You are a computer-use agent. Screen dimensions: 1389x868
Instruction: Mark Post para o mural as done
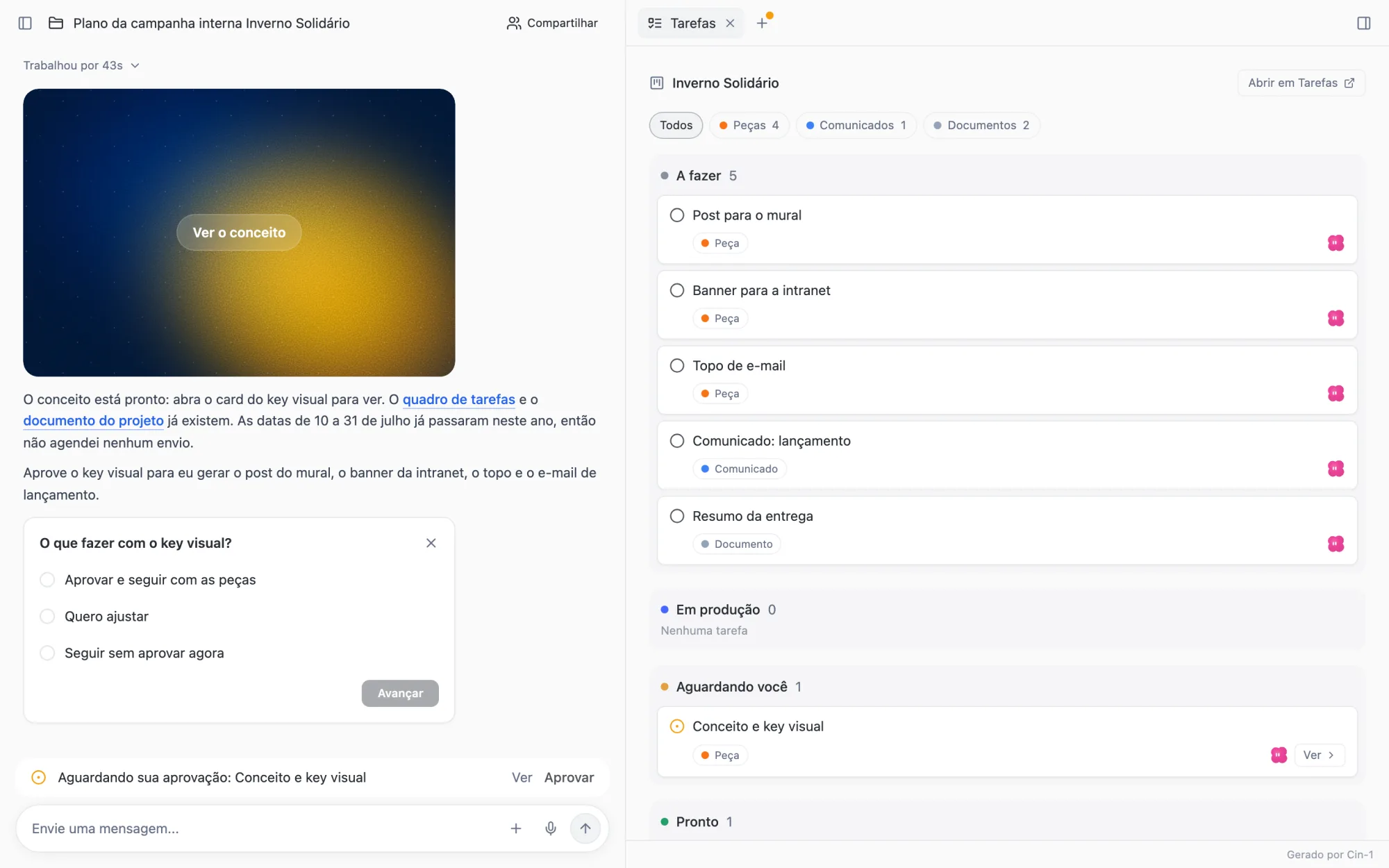point(677,215)
